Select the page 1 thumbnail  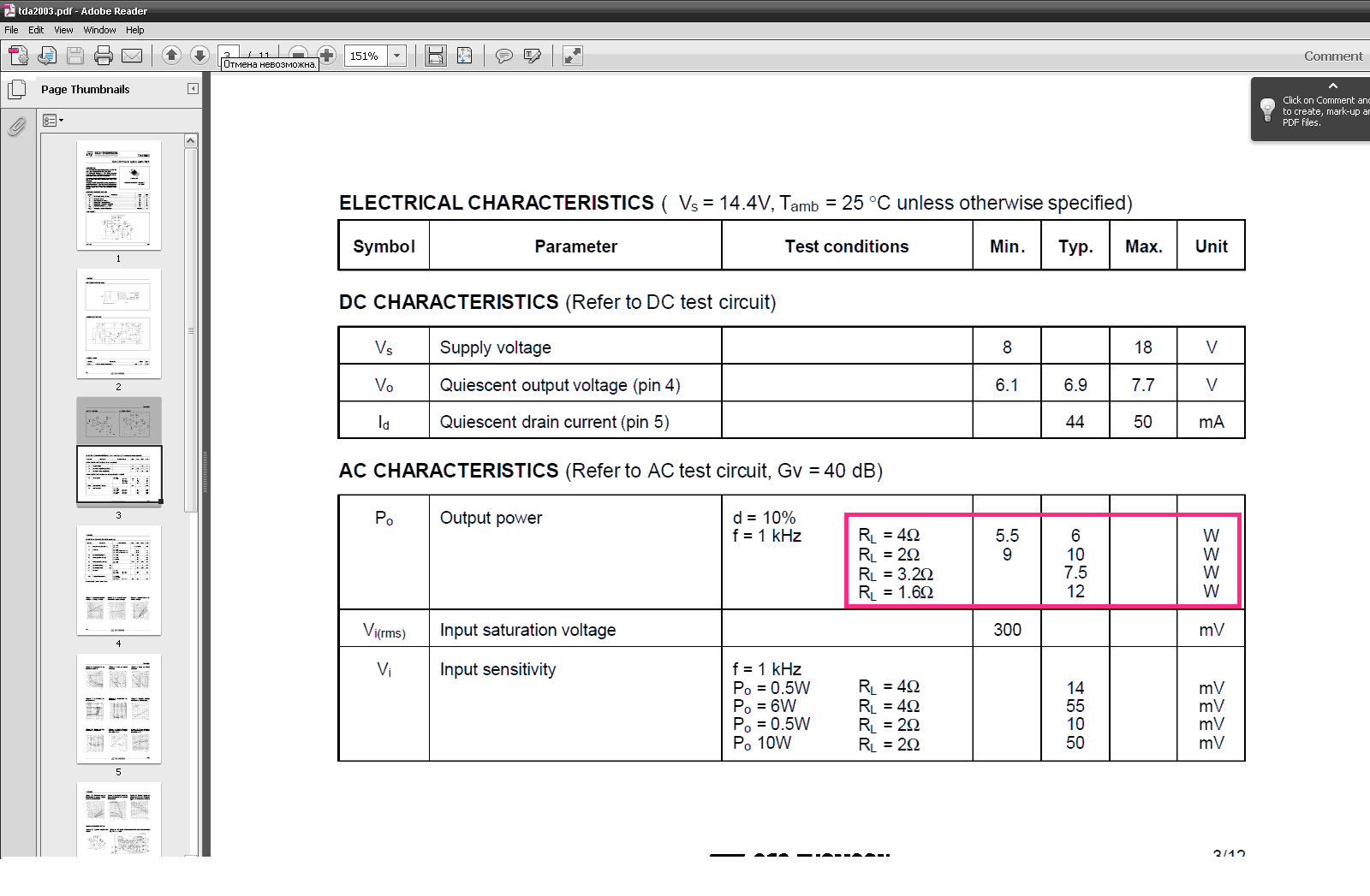point(119,195)
